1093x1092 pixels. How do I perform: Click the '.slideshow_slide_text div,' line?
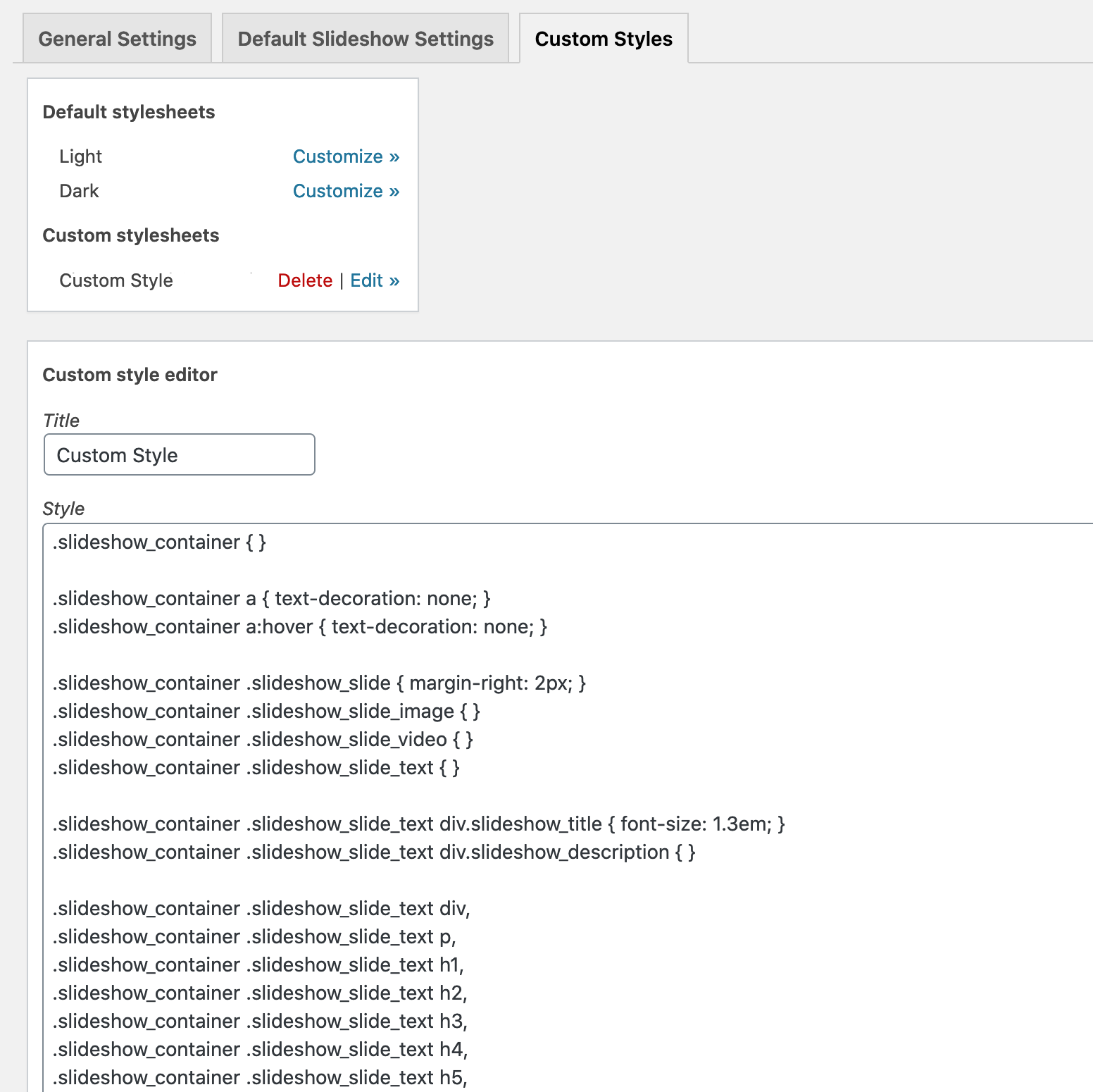tap(261, 909)
